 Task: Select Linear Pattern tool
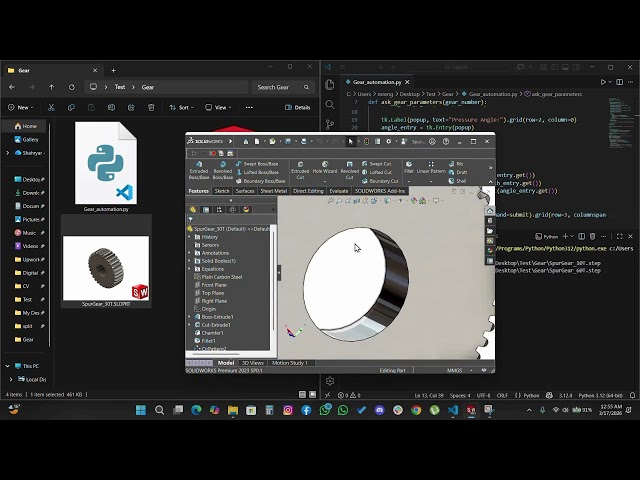coord(431,167)
